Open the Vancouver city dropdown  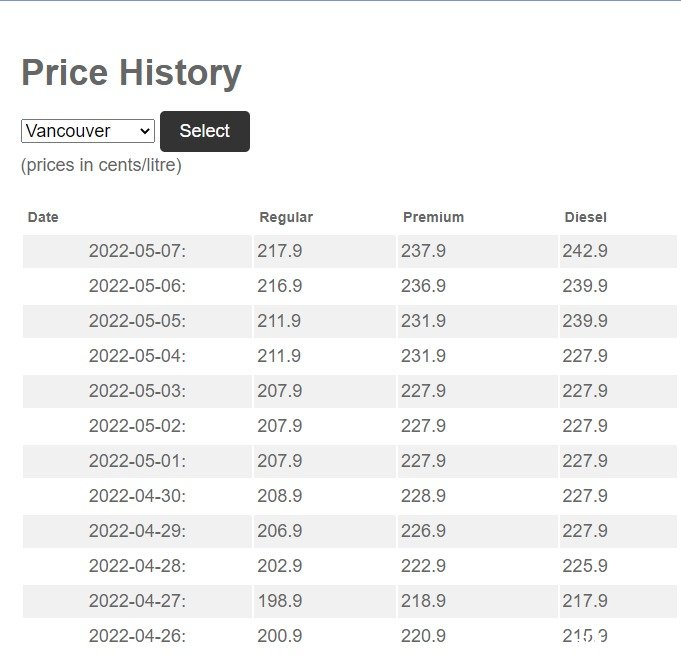88,131
